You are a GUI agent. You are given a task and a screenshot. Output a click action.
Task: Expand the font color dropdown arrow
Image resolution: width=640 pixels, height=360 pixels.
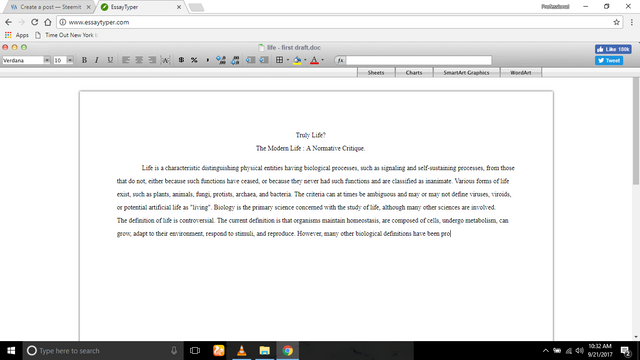tap(322, 60)
